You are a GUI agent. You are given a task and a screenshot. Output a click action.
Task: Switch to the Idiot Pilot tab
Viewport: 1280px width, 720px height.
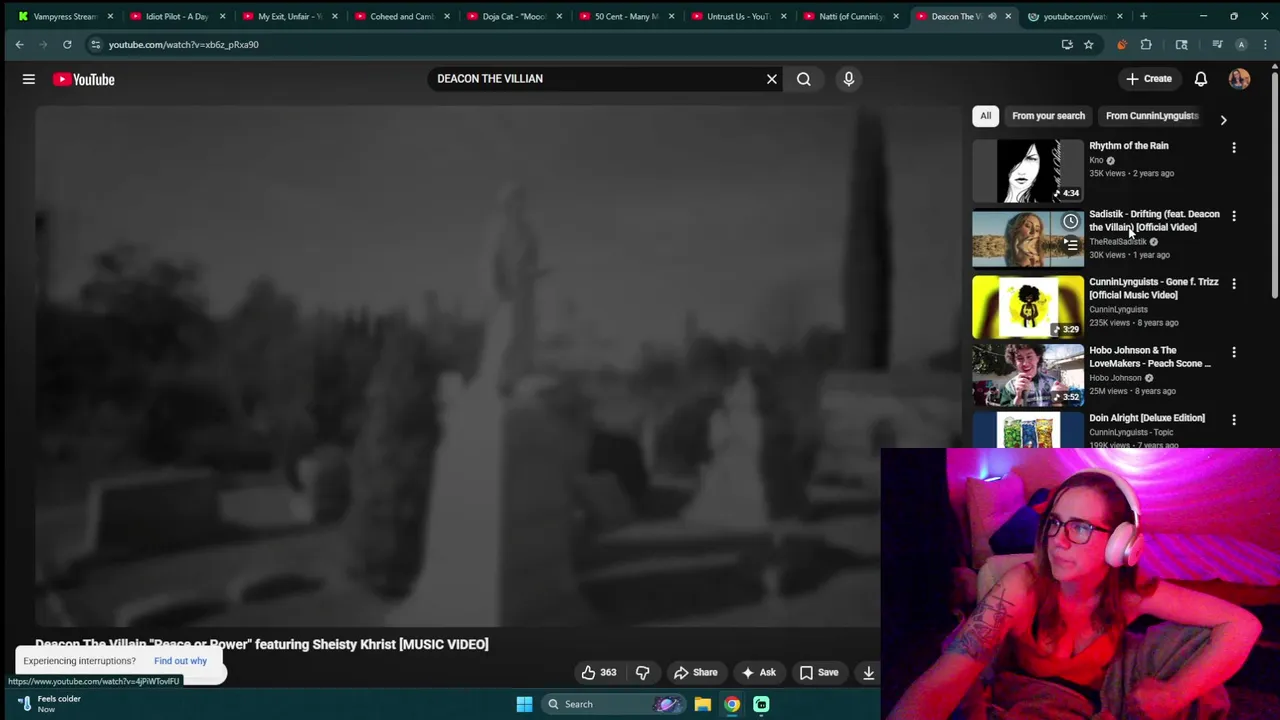pyautogui.click(x=176, y=16)
